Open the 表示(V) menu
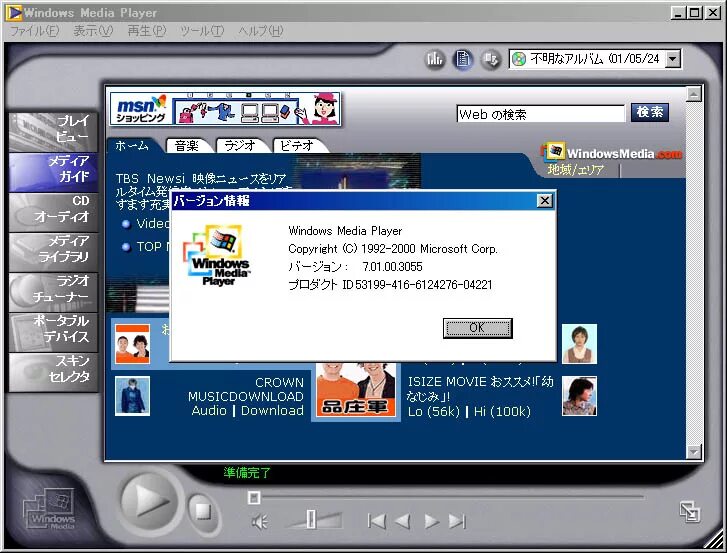The height and width of the screenshot is (553, 727). coord(93,31)
